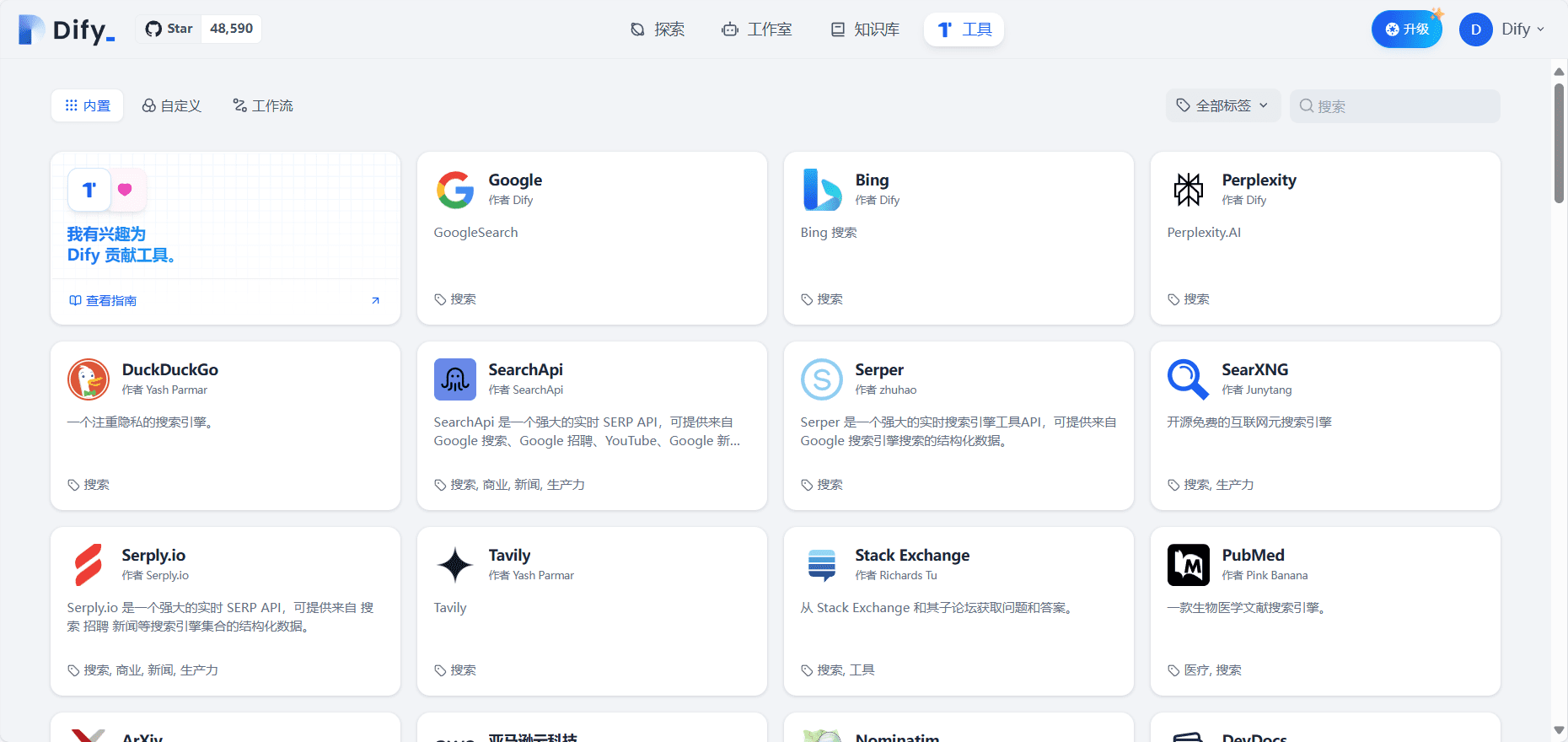Screen dimensions: 1568x742
Task: Open the Google tool card title
Action: [x=515, y=180]
